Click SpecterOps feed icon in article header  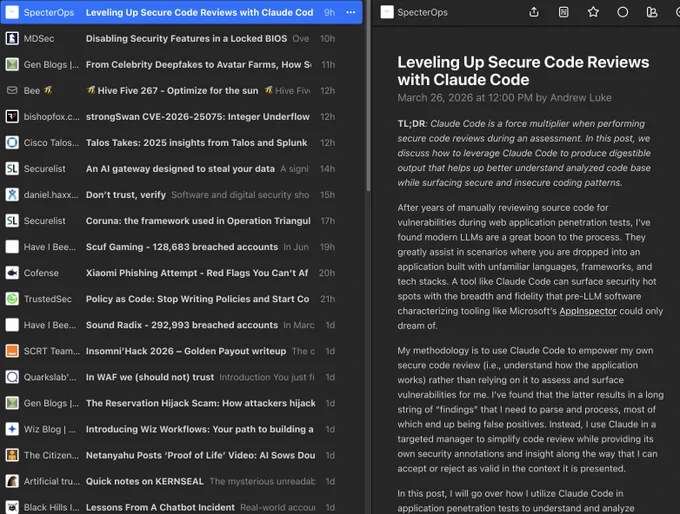[387, 12]
